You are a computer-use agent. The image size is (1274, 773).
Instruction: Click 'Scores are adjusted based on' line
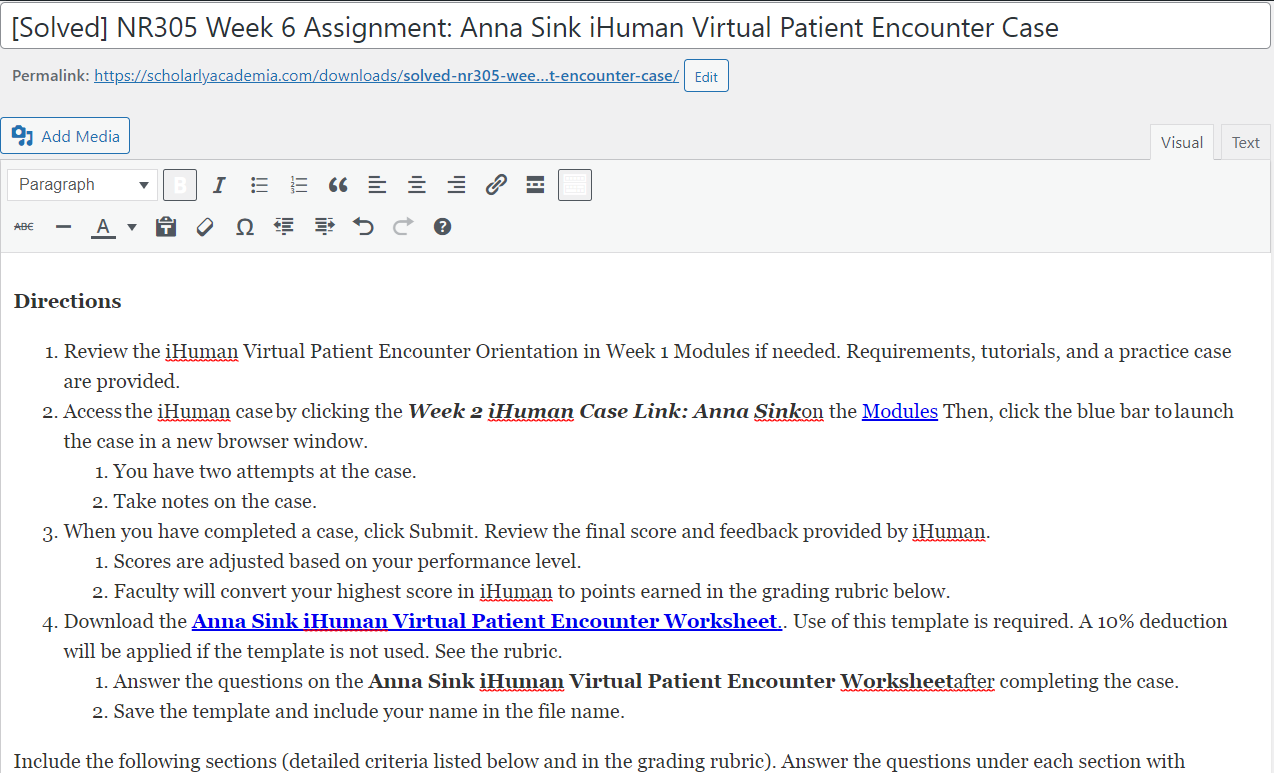click(x=347, y=561)
